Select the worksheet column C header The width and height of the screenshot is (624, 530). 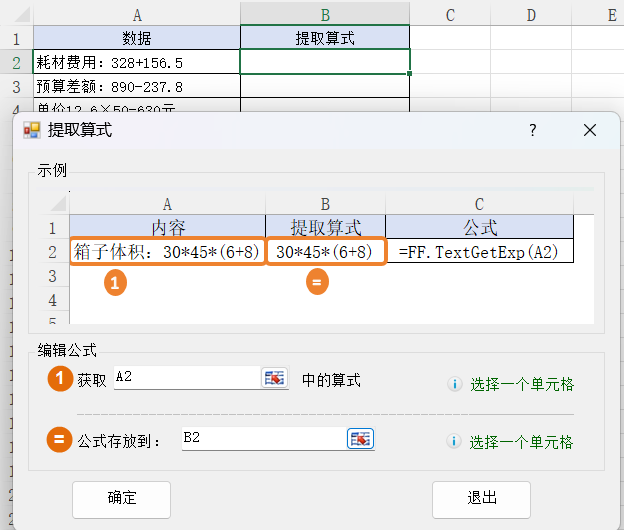point(450,14)
